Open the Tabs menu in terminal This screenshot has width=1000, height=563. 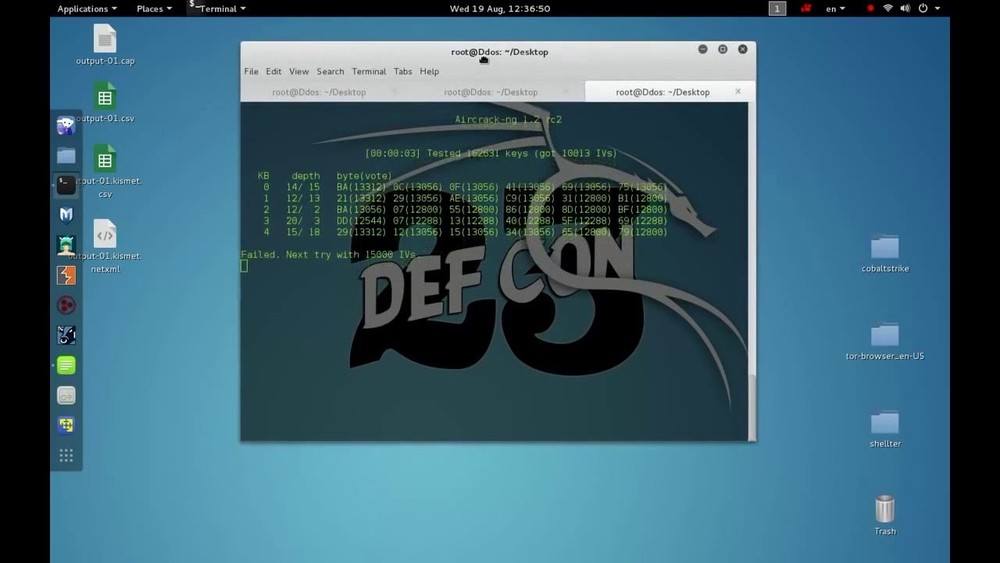[402, 71]
